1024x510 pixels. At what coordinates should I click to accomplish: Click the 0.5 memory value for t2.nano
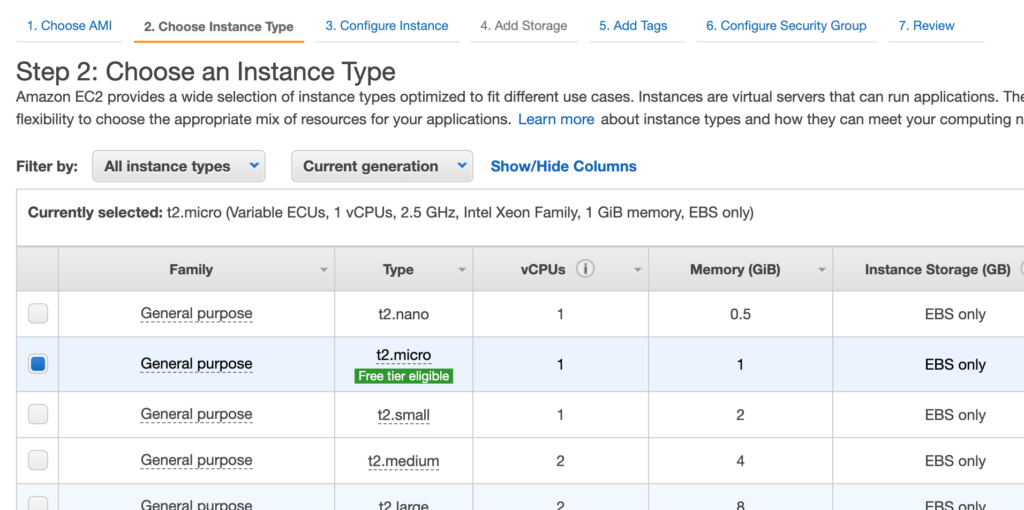tap(740, 314)
